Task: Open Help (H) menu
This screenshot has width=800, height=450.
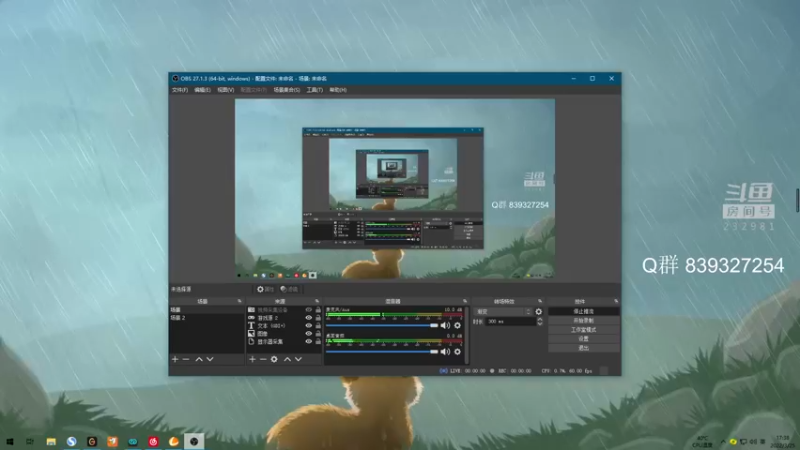Action: (x=338, y=90)
